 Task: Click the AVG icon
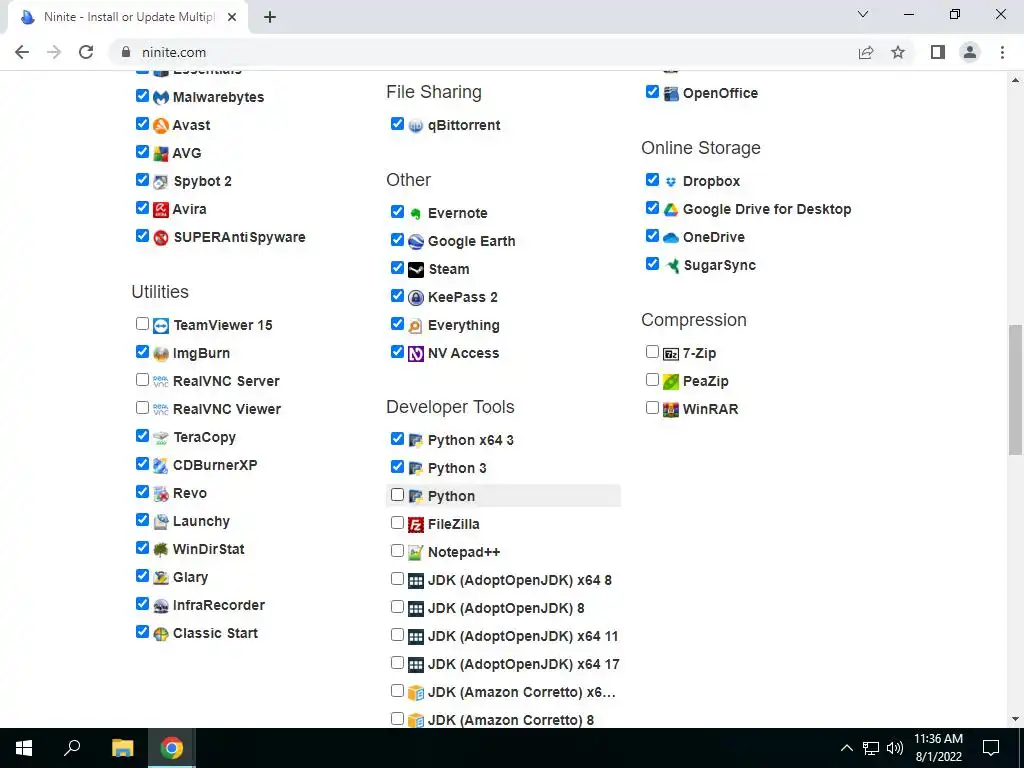161,153
